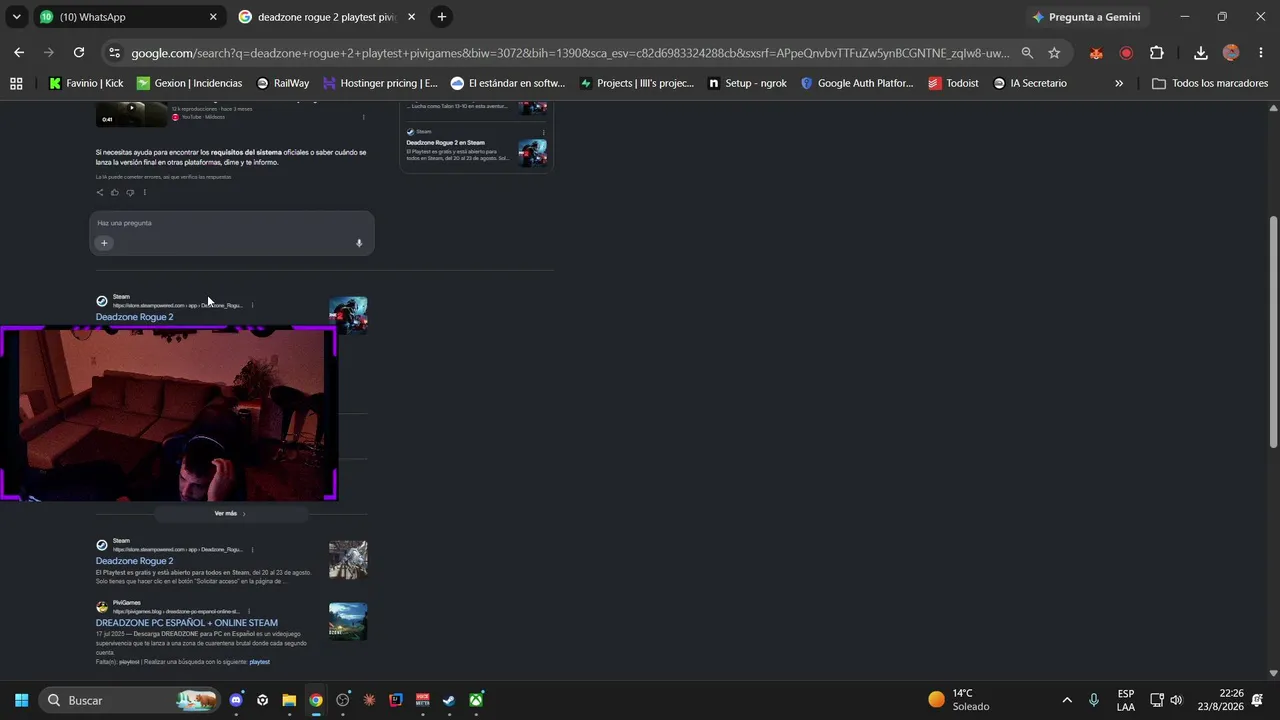Image resolution: width=1280 pixels, height=720 pixels.
Task: Open Unity Hub from the taskbar
Action: (262, 700)
